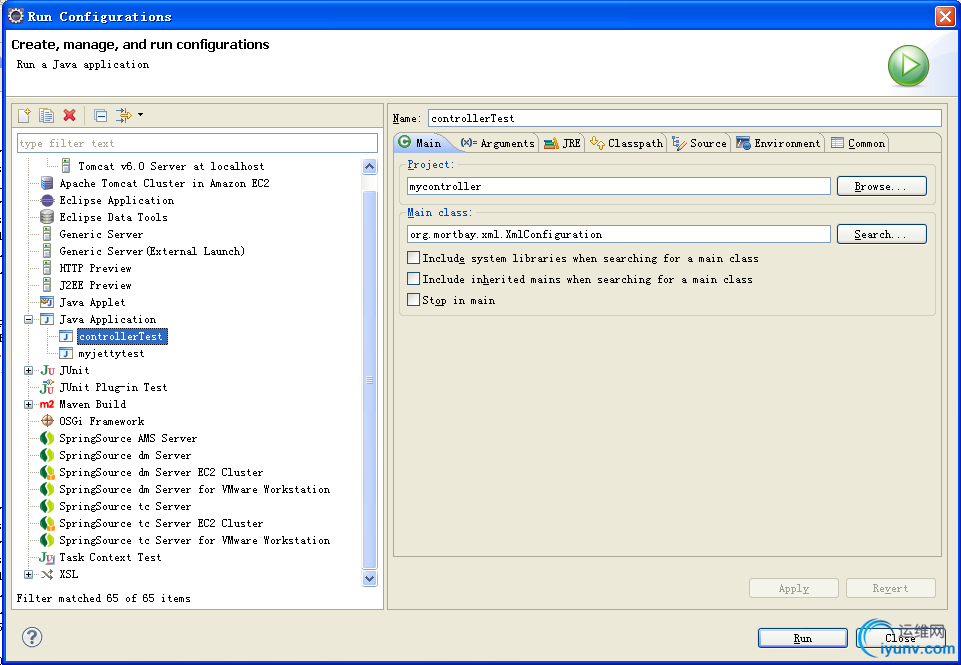Click the SpringSource tc Server icon
The height and width of the screenshot is (665, 961).
tap(47, 506)
